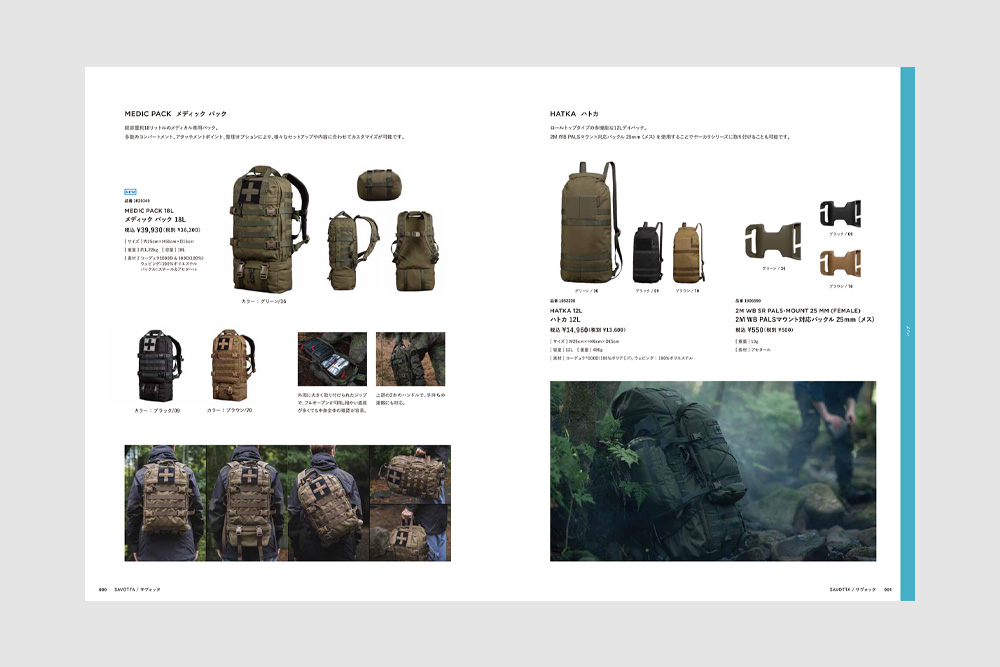
Task: Click the MEDIC PACK section heading
Action: tap(176, 114)
